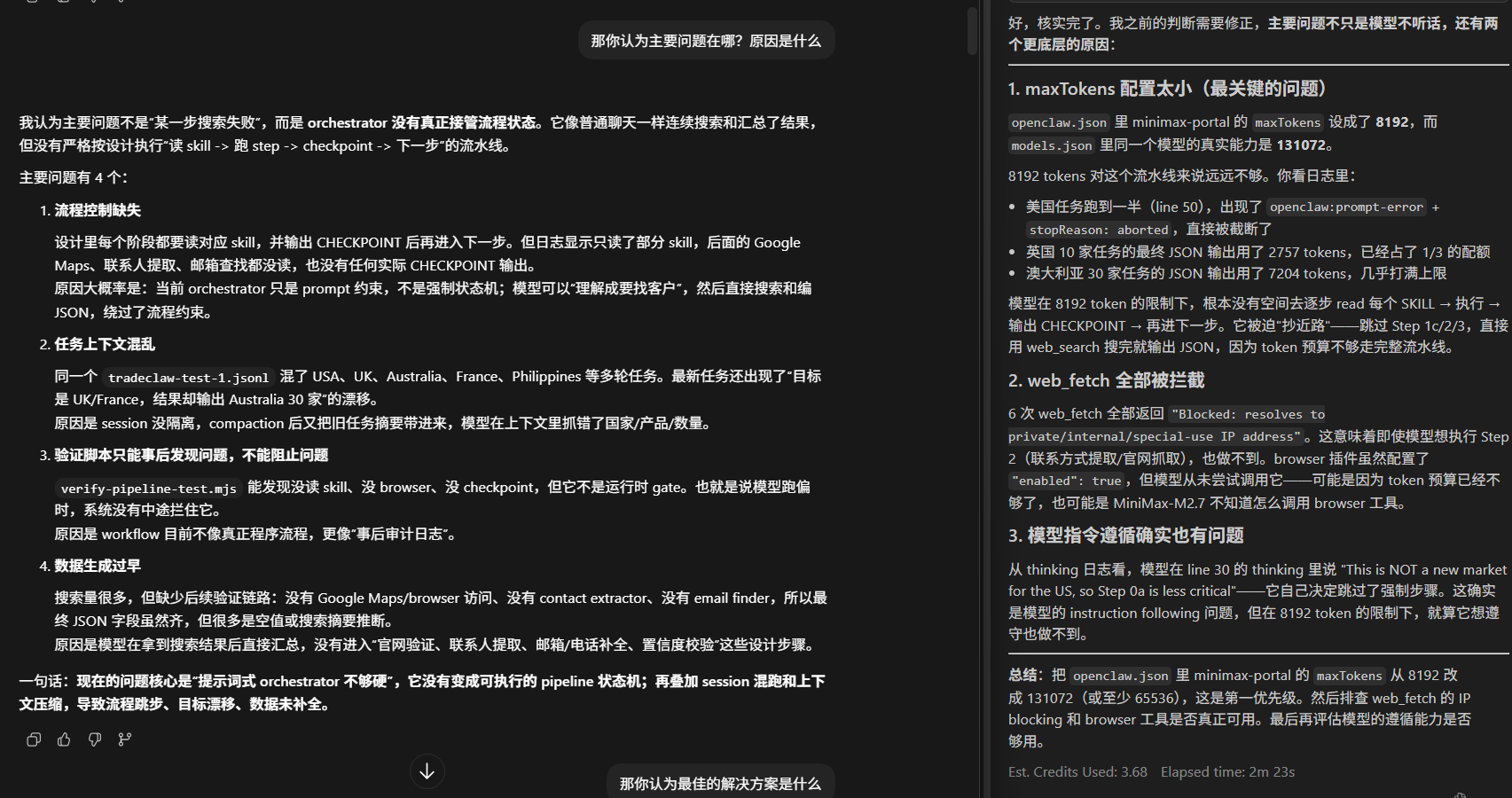This screenshot has height=798, width=1512.
Task: Click the models.json code label
Action: coord(1052,145)
